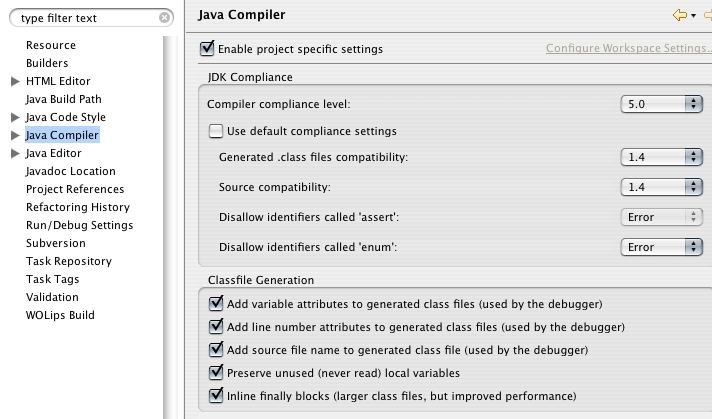Select WOLips Build in the sidebar
The image size is (712, 419).
[60, 315]
